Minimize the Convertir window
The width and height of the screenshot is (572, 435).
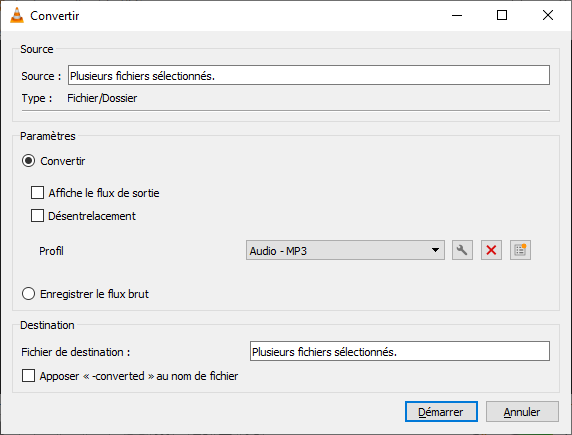point(457,15)
